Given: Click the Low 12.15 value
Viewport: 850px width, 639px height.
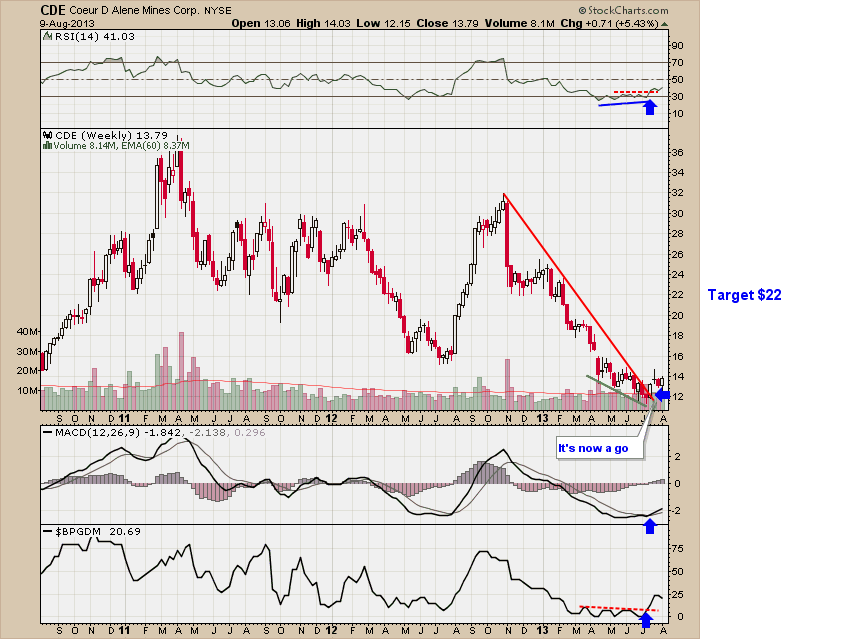Looking at the screenshot, I should [x=382, y=24].
